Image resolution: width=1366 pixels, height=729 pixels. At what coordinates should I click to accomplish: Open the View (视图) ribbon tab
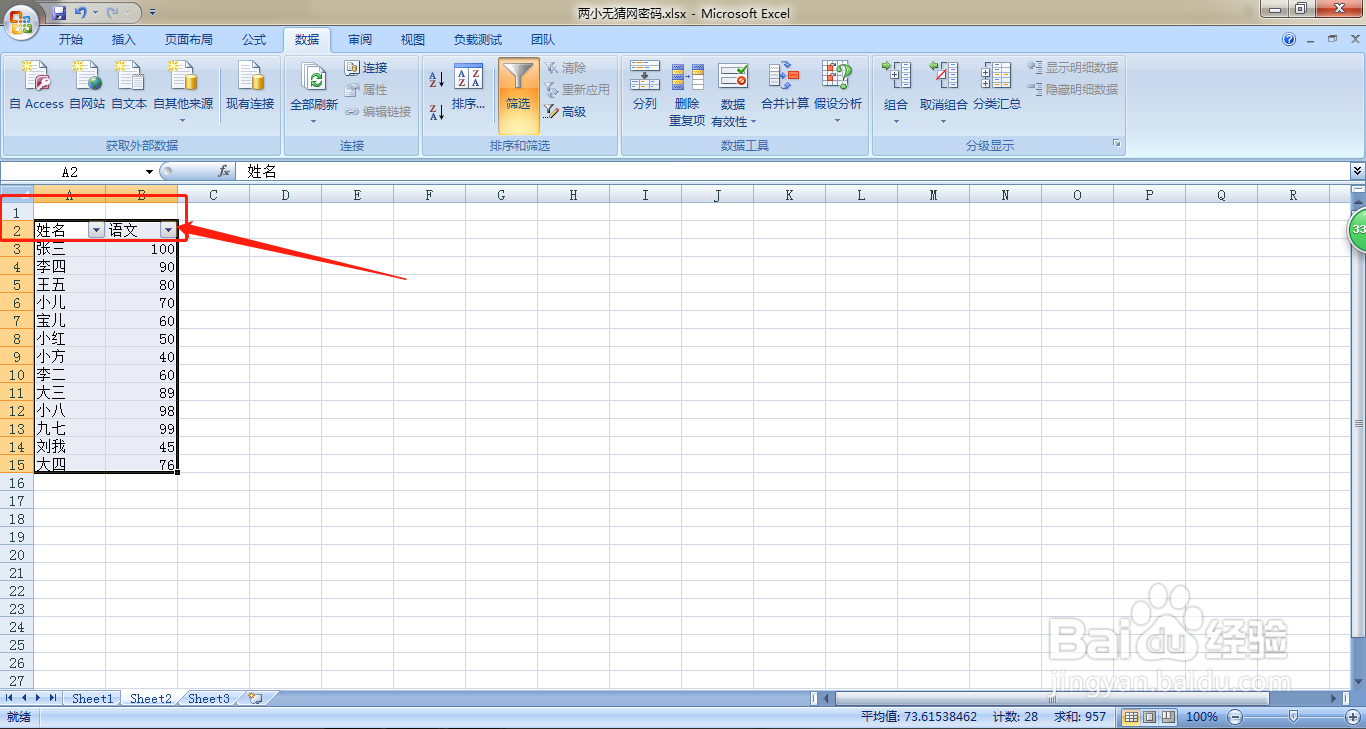pos(413,40)
